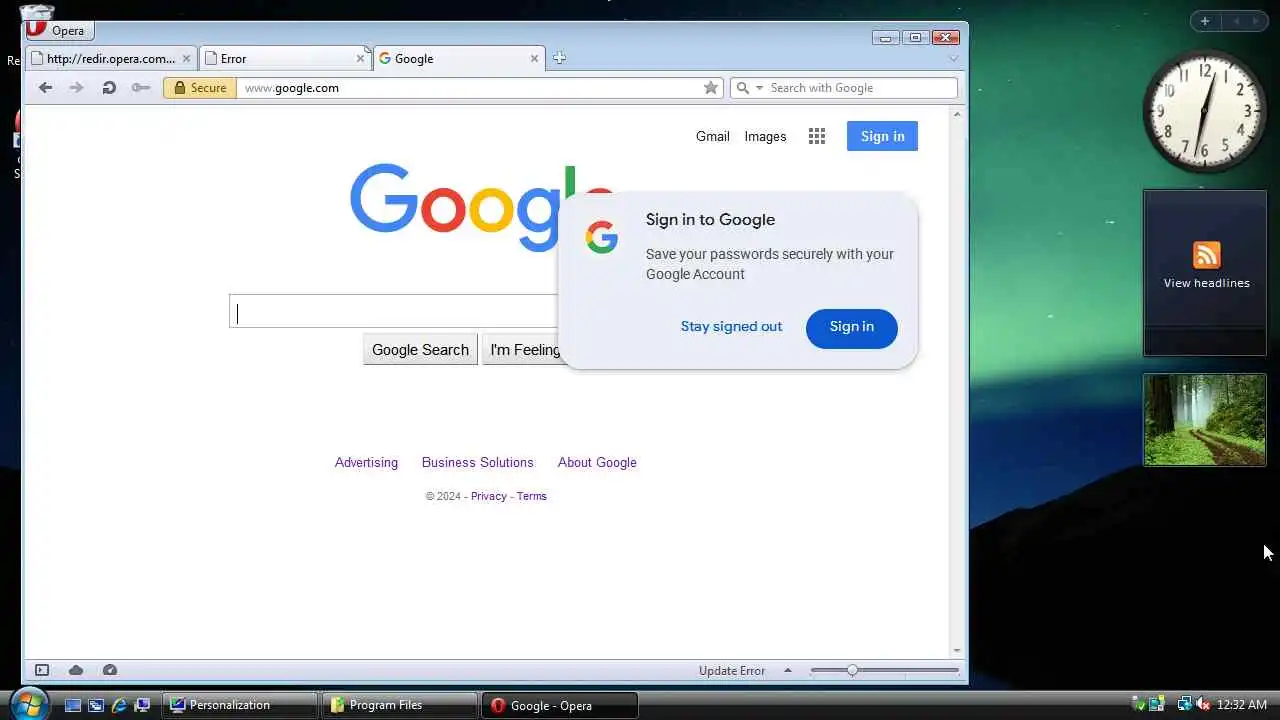Open the view options arrow by Update Error
Viewport: 1280px width, 720px height.
[x=788, y=671]
